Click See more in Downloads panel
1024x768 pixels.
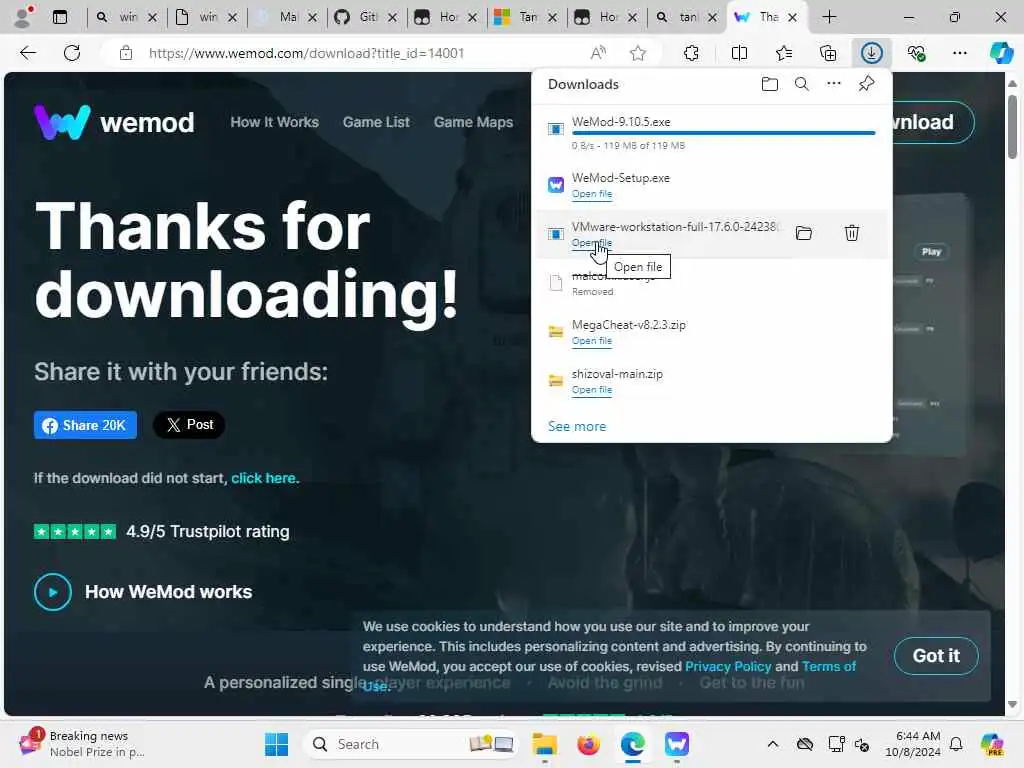pyautogui.click(x=577, y=426)
